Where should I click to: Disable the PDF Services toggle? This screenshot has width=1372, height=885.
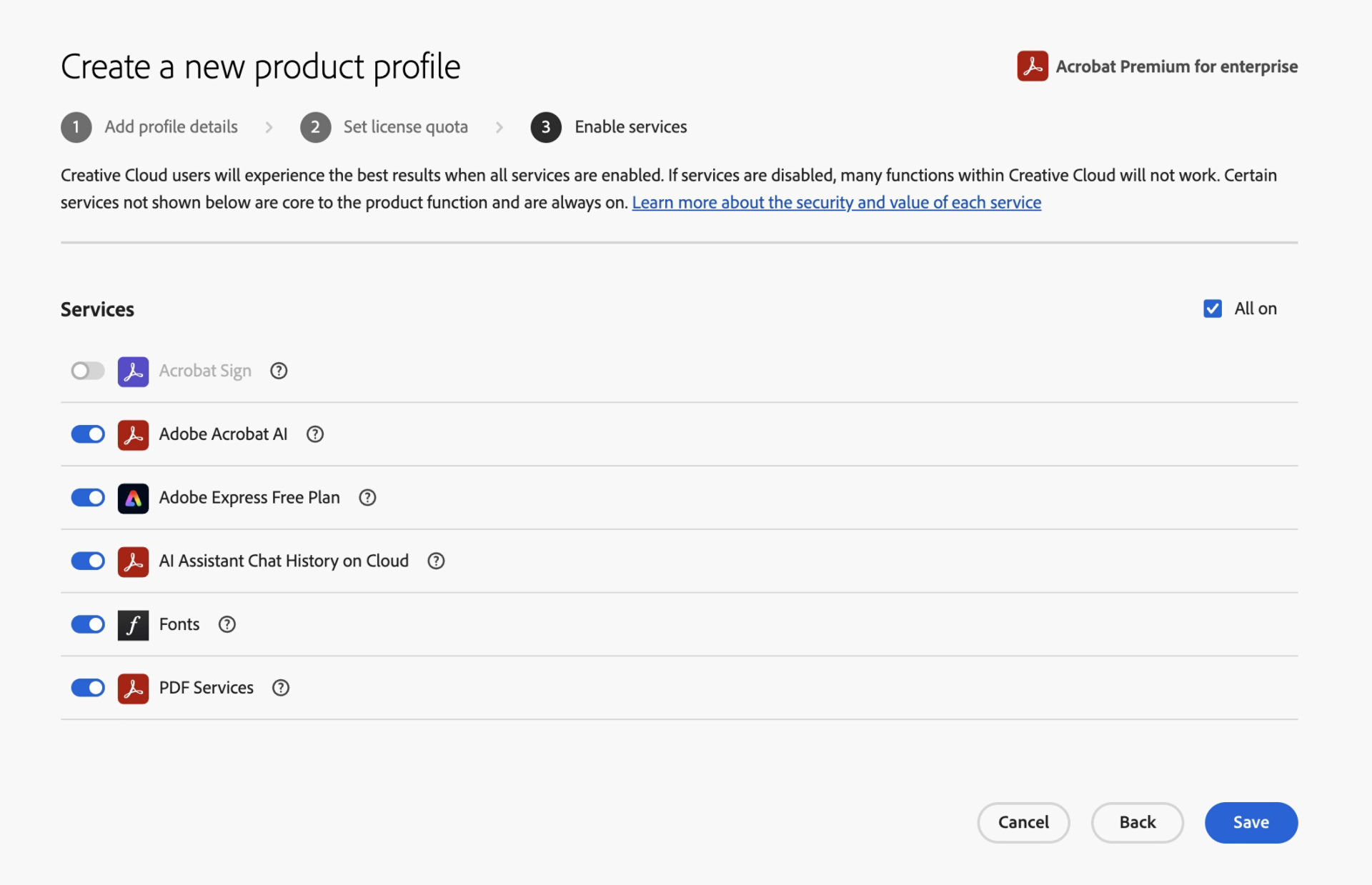[x=88, y=688]
